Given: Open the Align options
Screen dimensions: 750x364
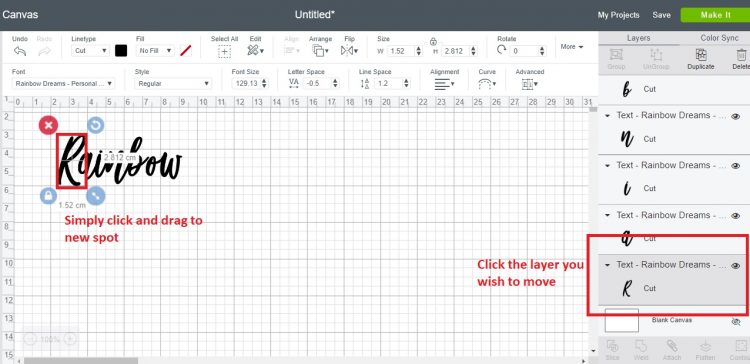Looking at the screenshot, I should coord(291,50).
